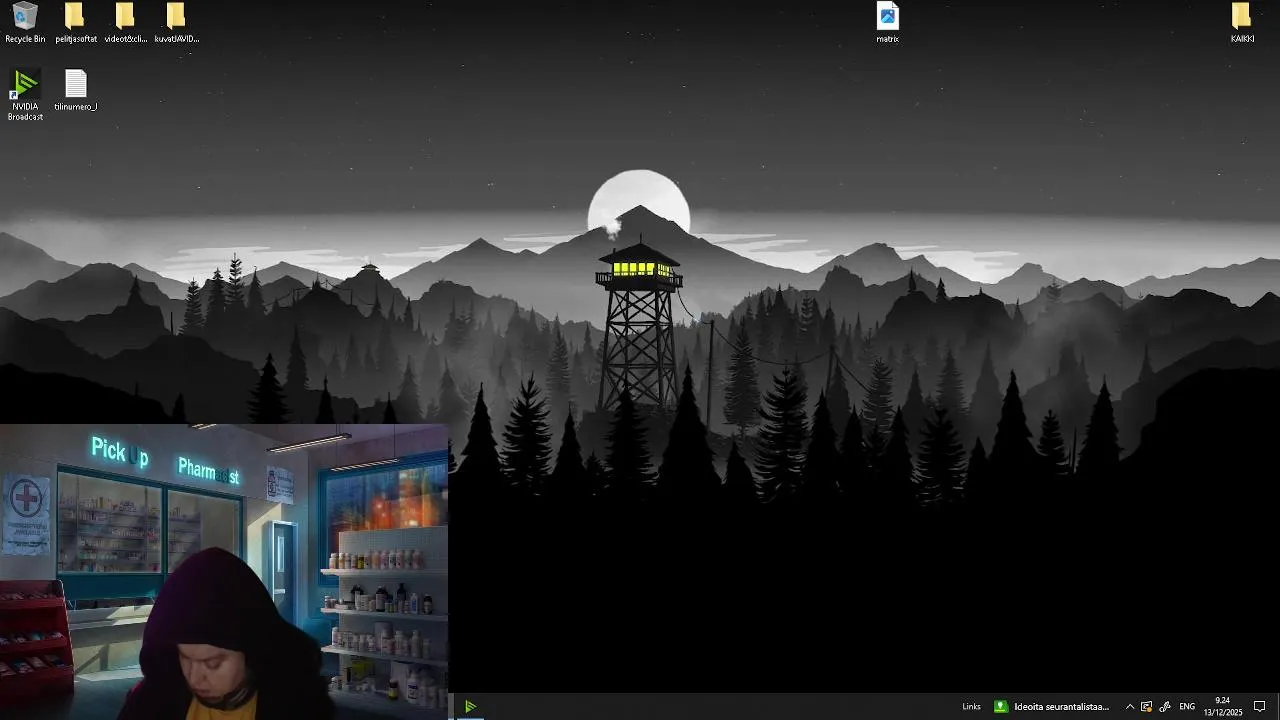This screenshot has width=1280, height=720.
Task: Open the ENG language input switcher
Action: [1187, 707]
